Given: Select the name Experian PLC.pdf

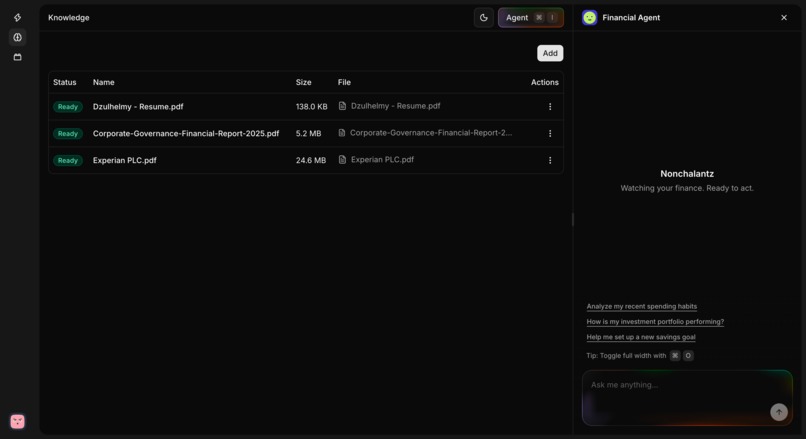Looking at the screenshot, I should [124, 160].
